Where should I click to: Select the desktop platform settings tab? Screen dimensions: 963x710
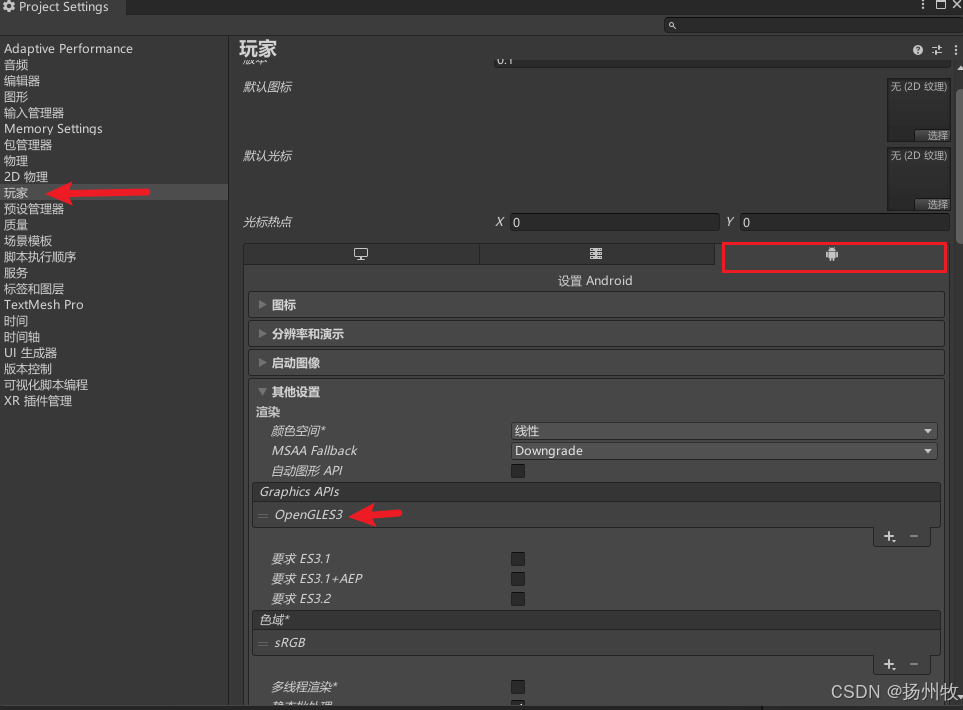(360, 254)
